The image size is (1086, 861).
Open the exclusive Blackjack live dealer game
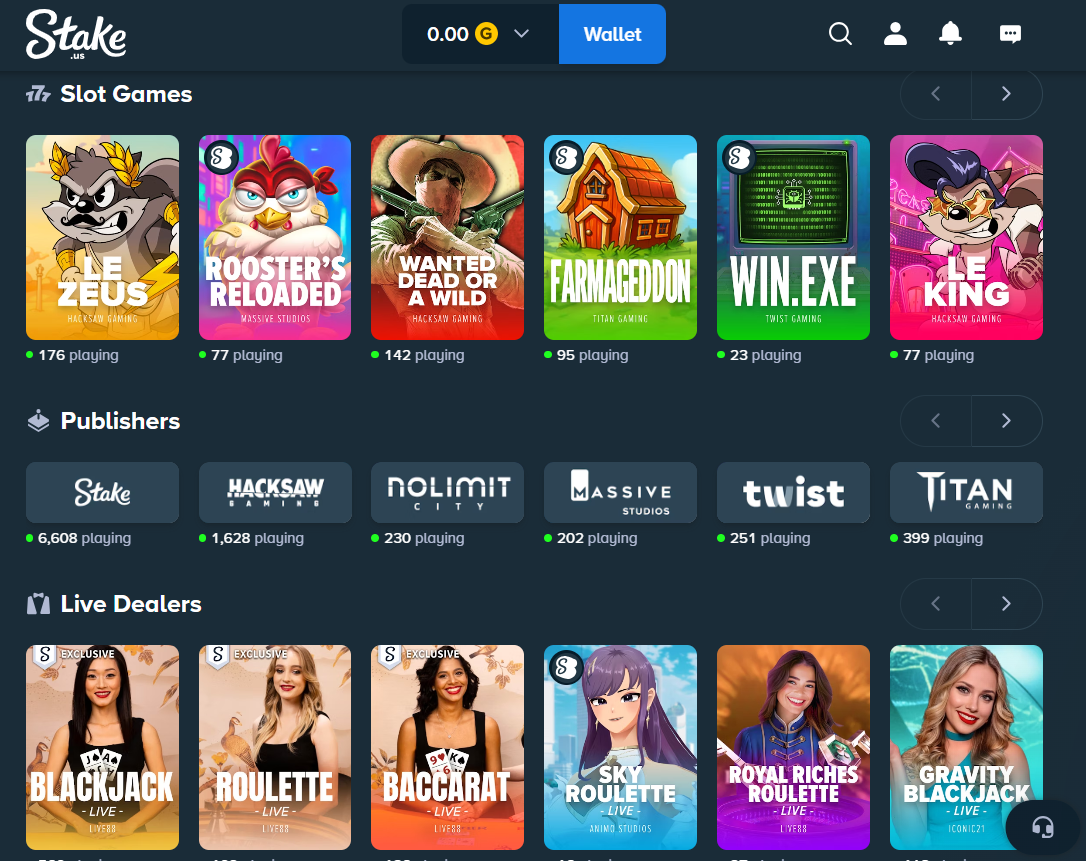102,747
